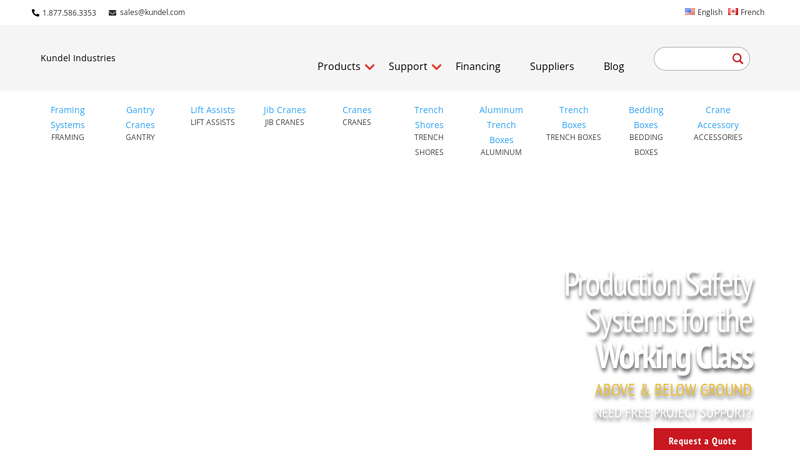Open the Lift Assists category

coord(212,110)
